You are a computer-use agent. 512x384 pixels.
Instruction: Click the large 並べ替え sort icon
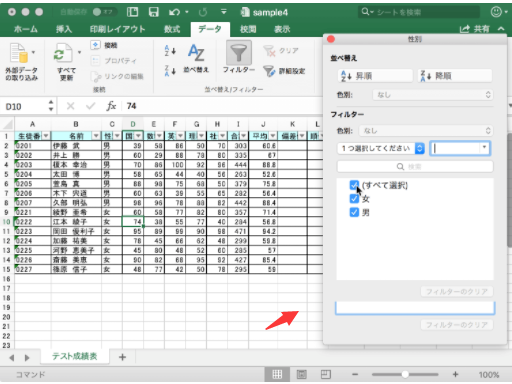tap(196, 53)
